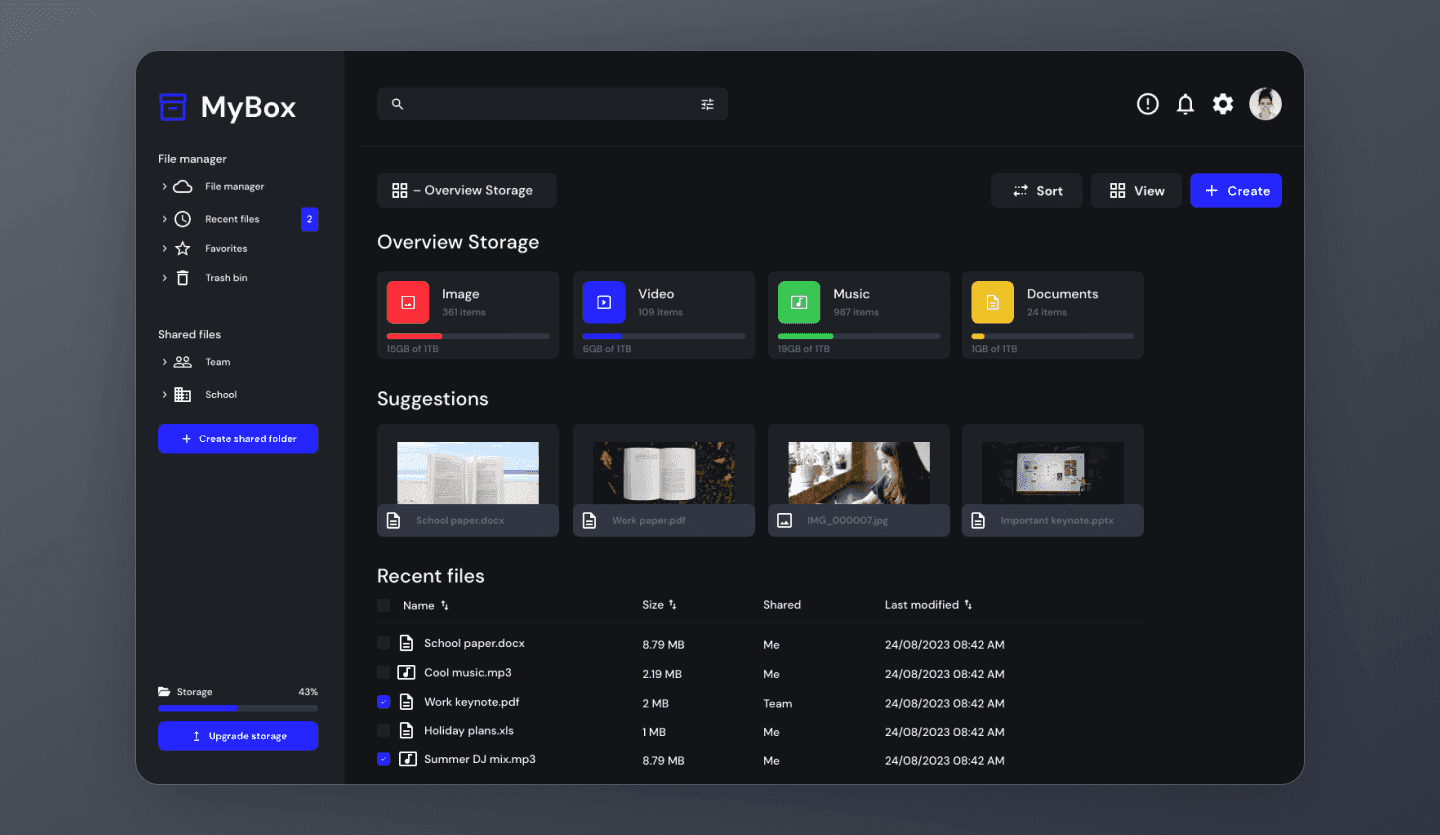Screen dimensions: 1440x835
Task: Click the sidebar Storage 43% progress bar
Action: 238,708
